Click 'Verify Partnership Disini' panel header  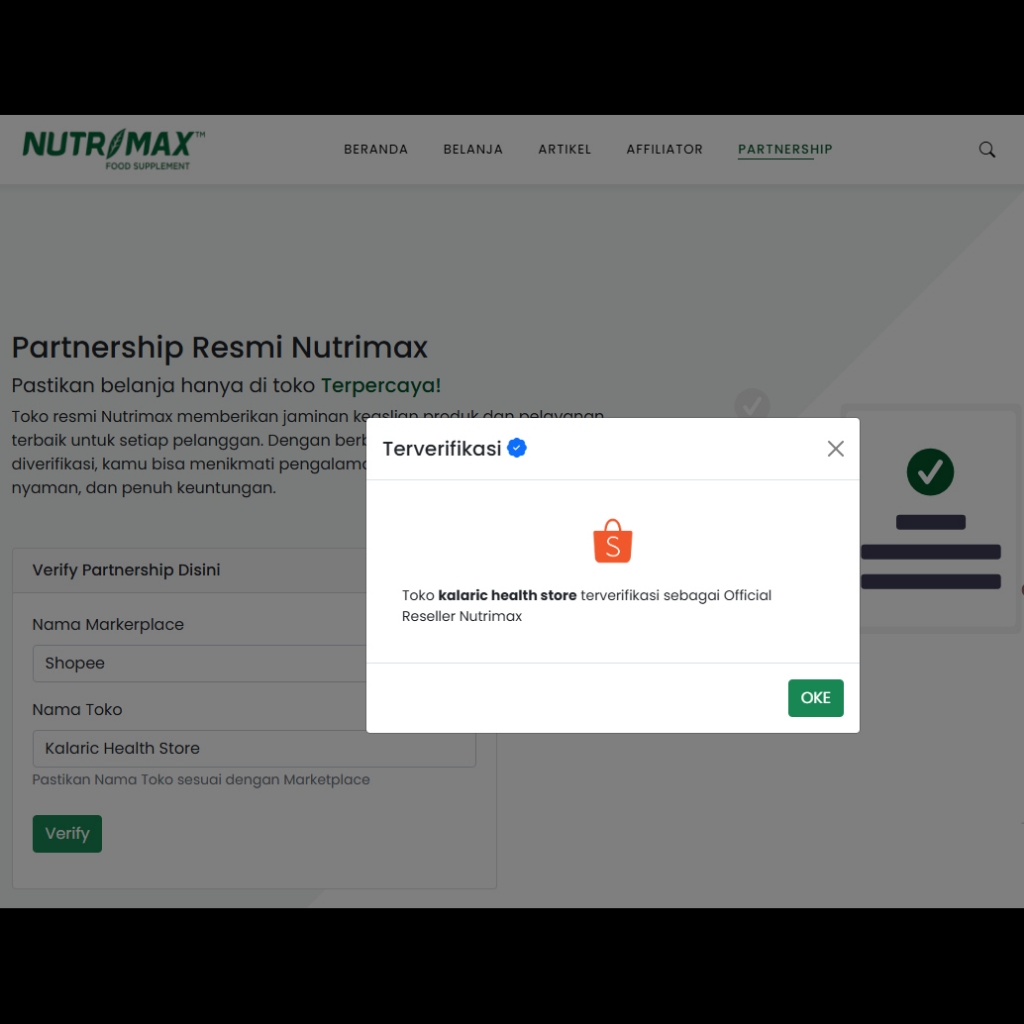[x=126, y=570]
